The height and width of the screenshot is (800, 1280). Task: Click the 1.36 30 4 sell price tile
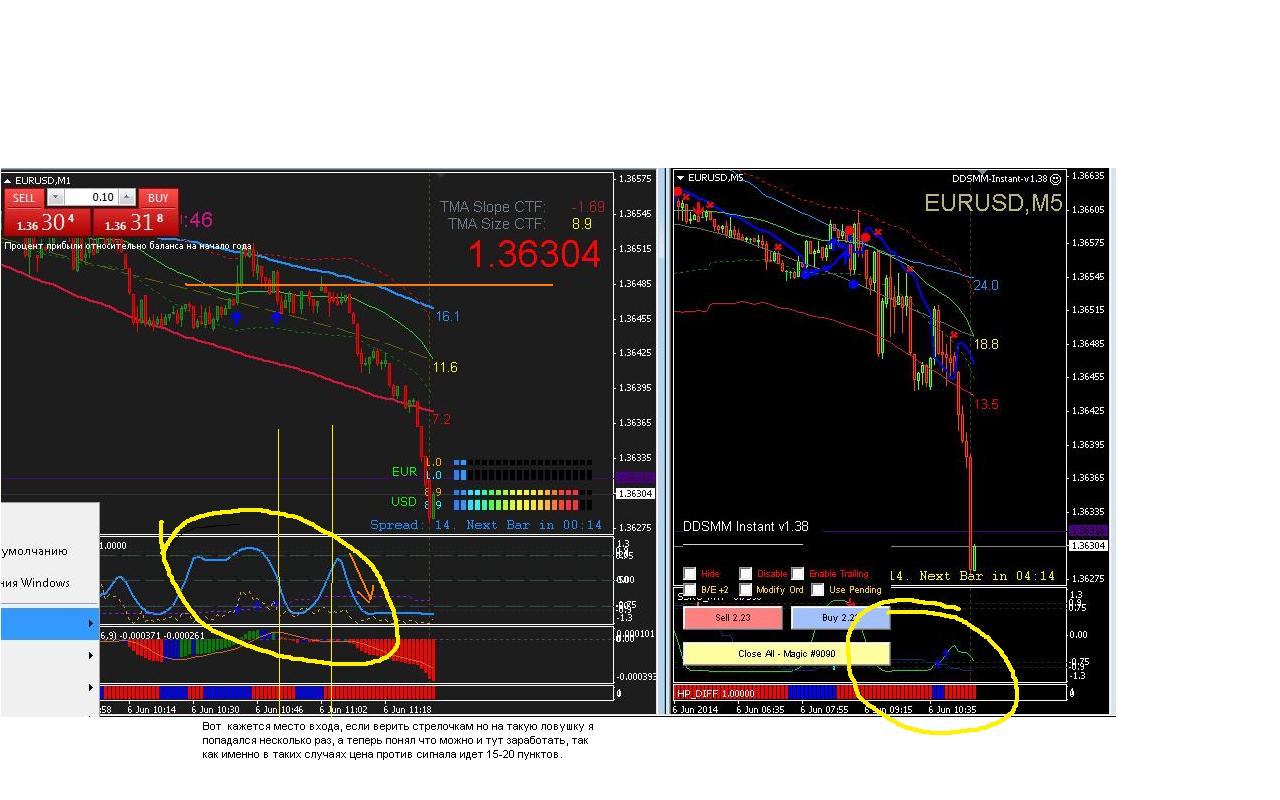47,223
